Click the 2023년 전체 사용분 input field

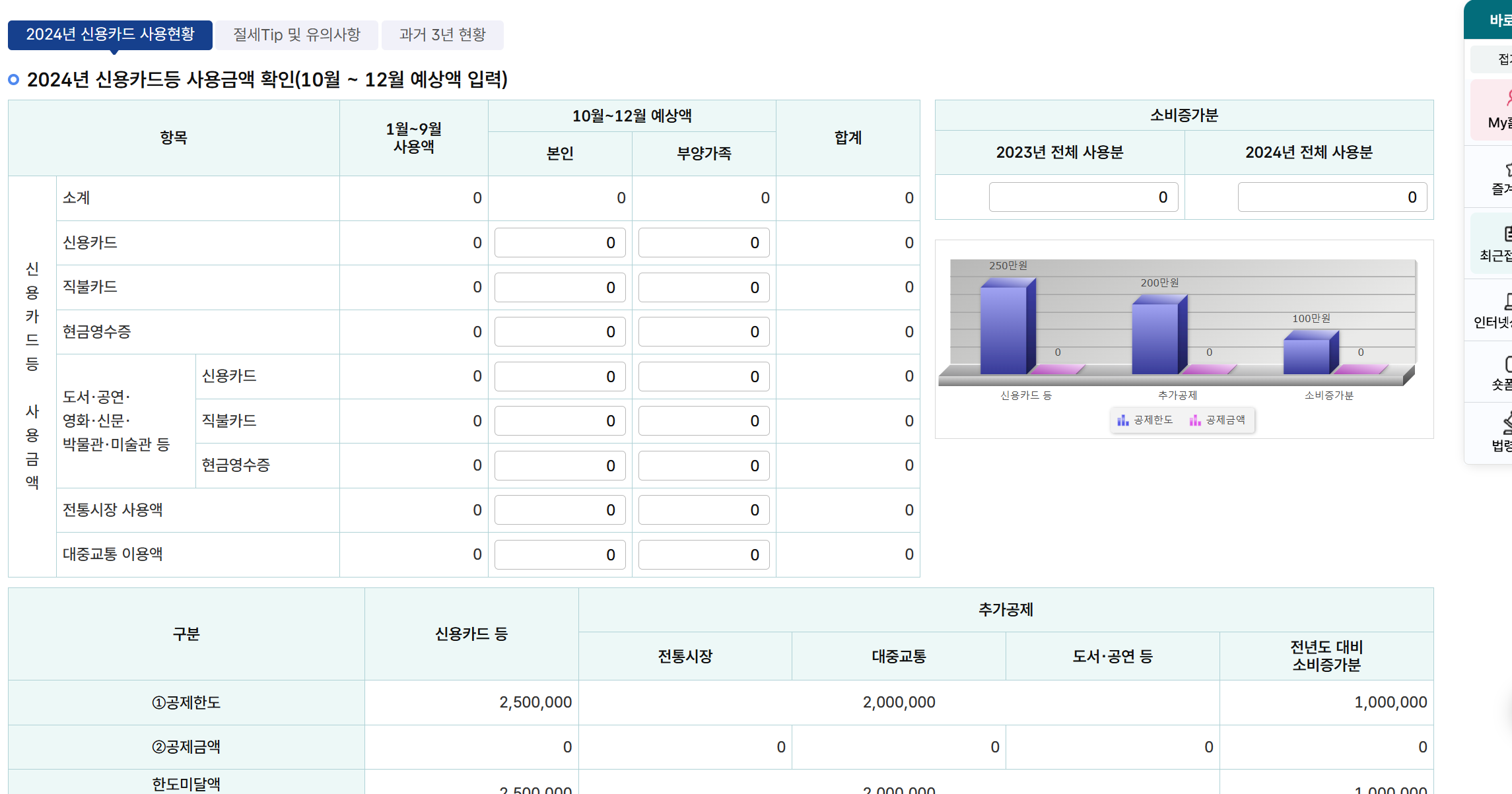pos(1083,197)
